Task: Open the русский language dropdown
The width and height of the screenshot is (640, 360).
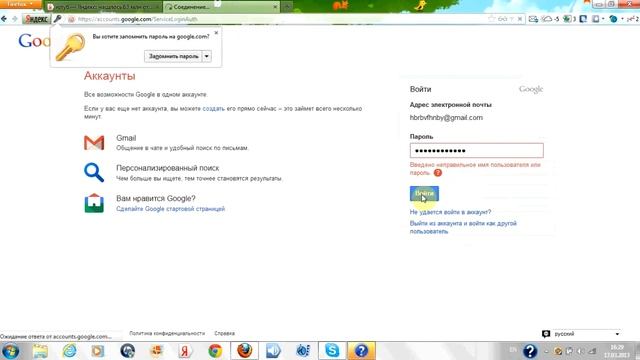Action: coord(587,334)
